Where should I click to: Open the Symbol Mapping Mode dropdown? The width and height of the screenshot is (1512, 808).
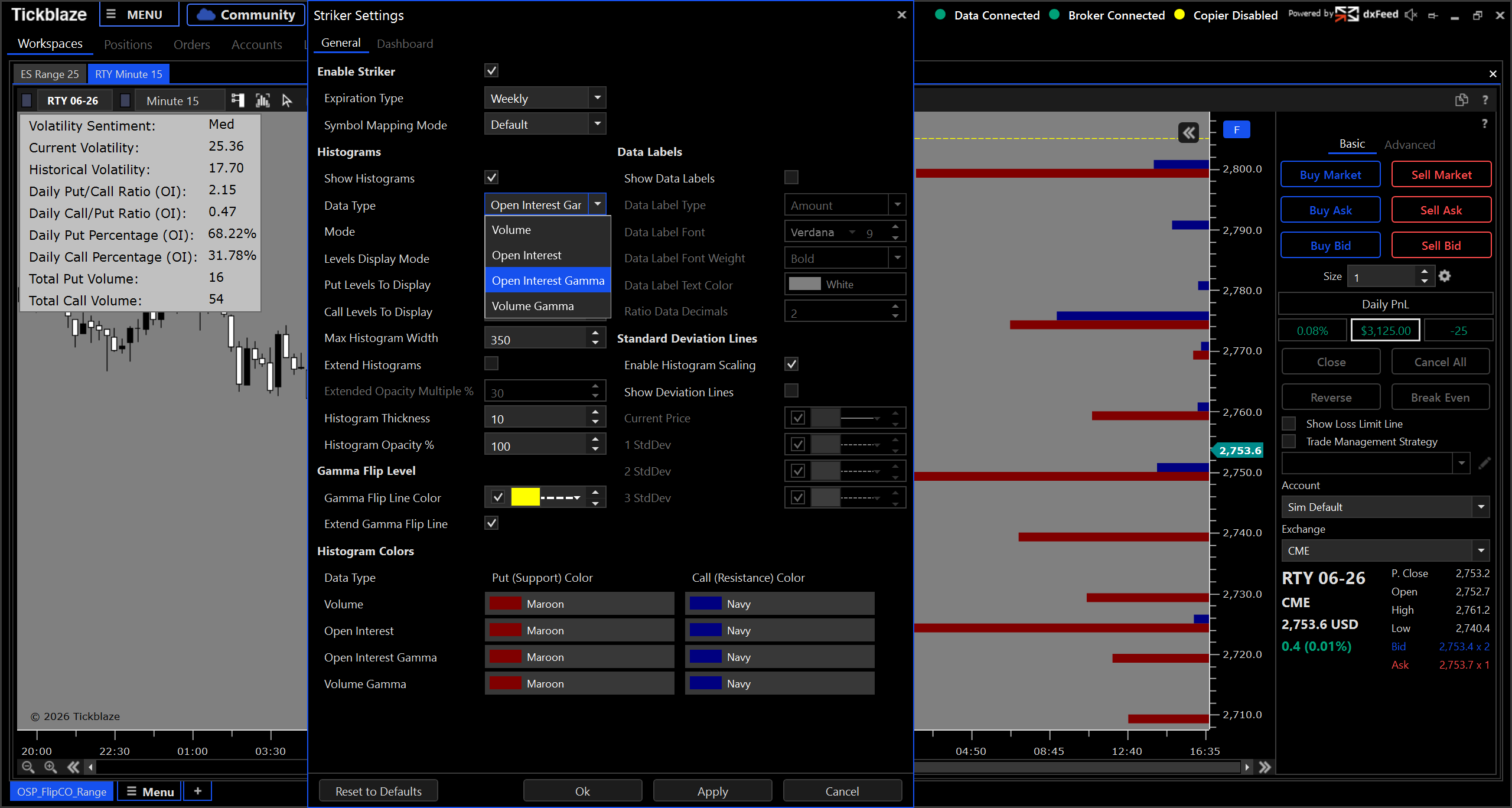tap(545, 124)
